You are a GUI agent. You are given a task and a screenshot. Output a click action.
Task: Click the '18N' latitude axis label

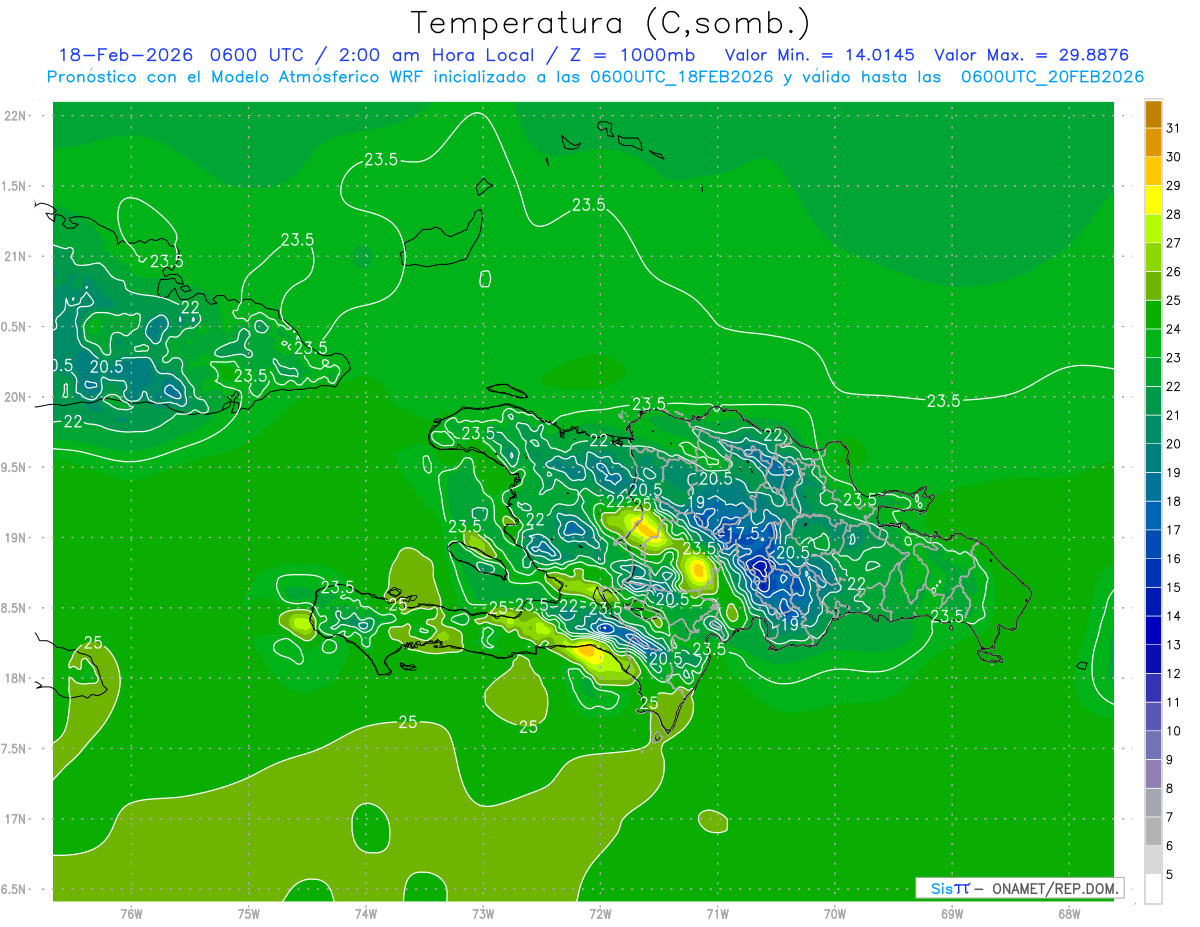(x=14, y=678)
